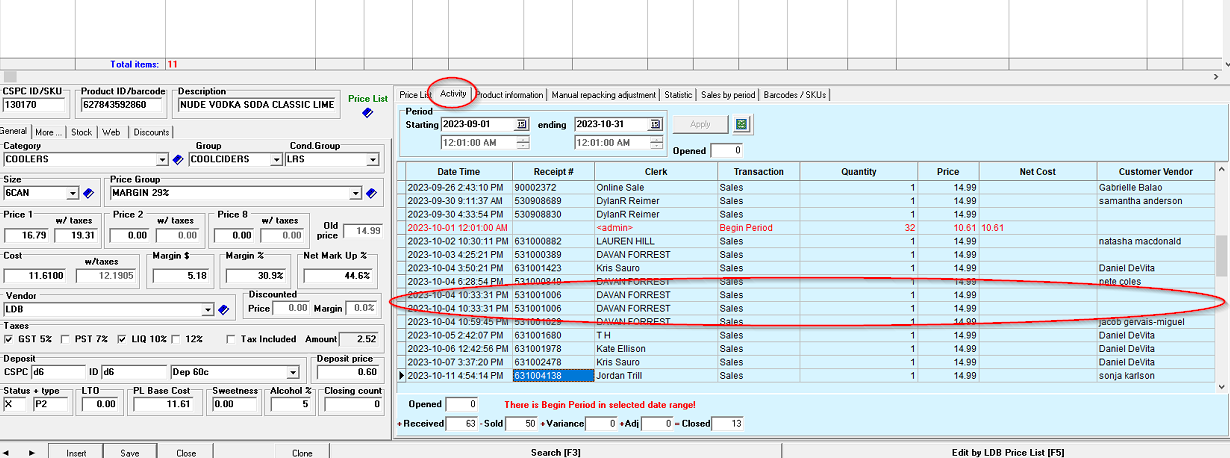
Task: Click Starting time spinner control
Action: (x=521, y=143)
